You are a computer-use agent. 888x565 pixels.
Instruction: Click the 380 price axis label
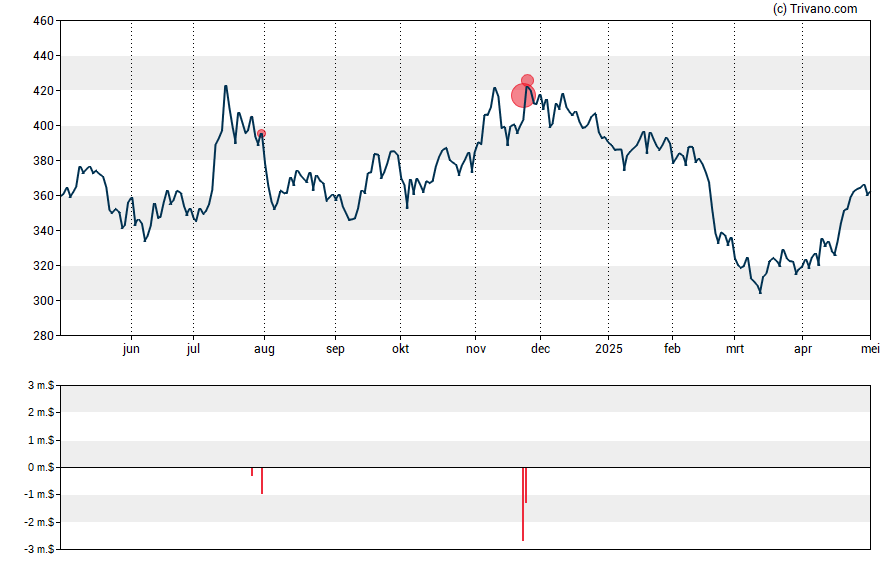pos(44,161)
